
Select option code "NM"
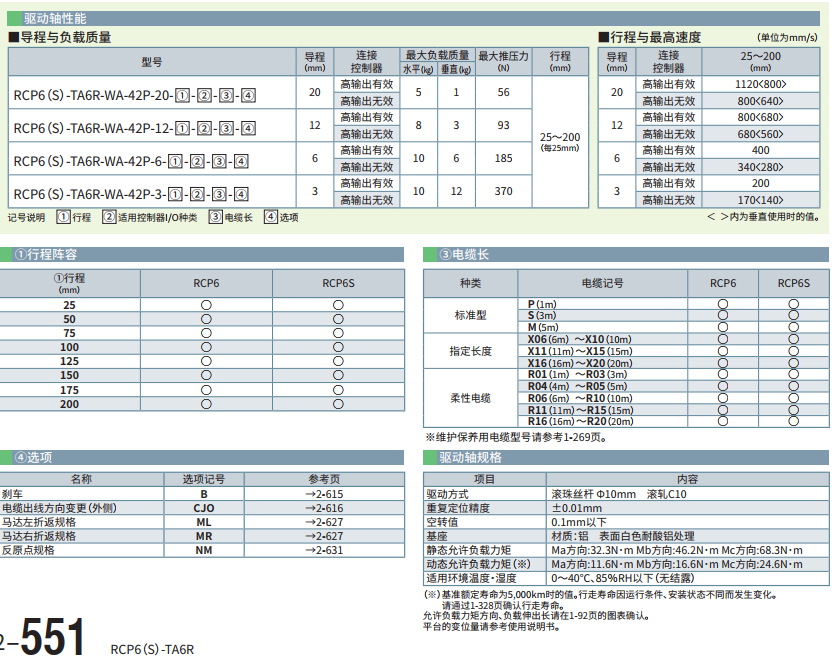(x=204, y=550)
